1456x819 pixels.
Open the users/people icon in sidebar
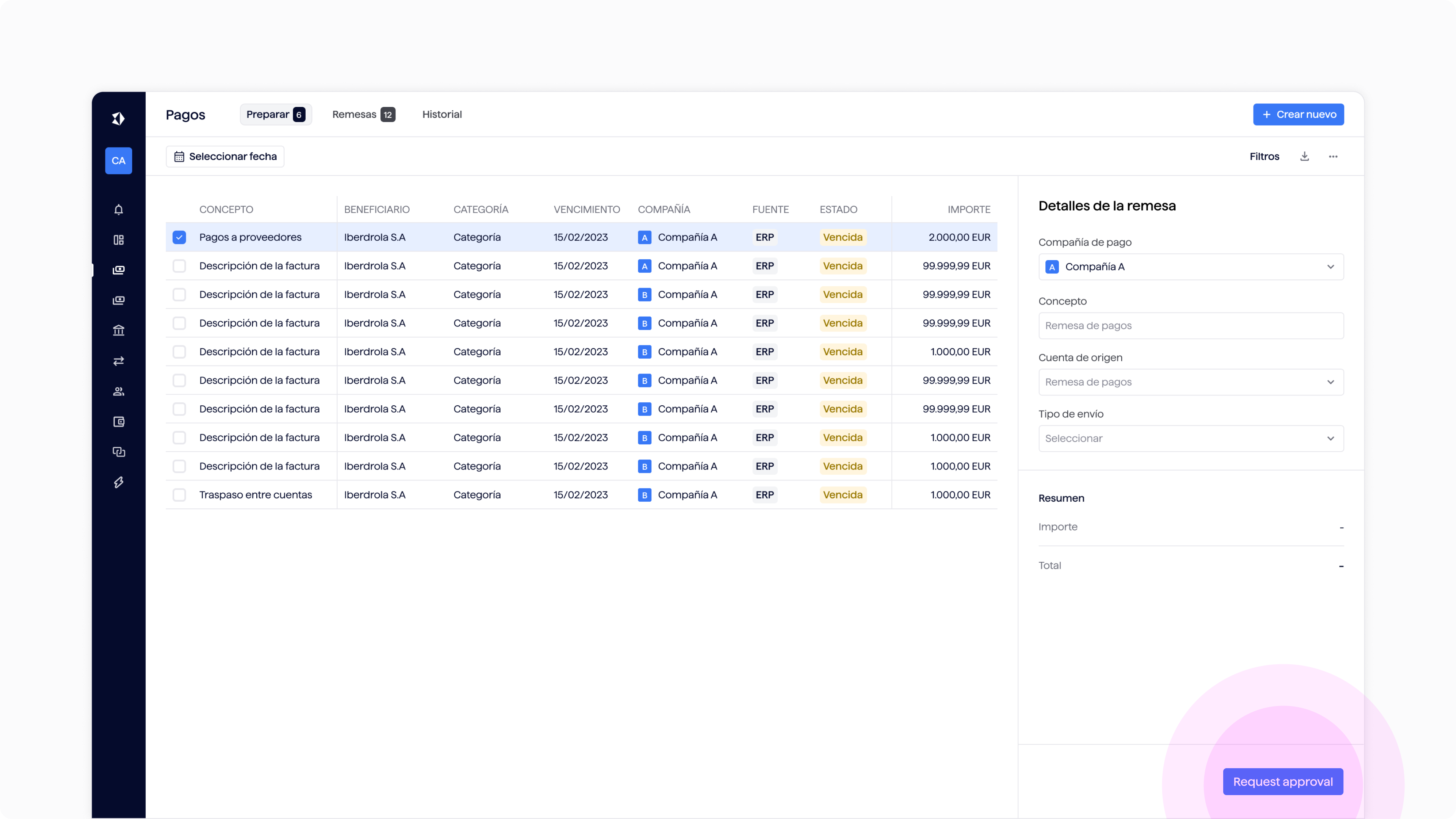click(118, 391)
